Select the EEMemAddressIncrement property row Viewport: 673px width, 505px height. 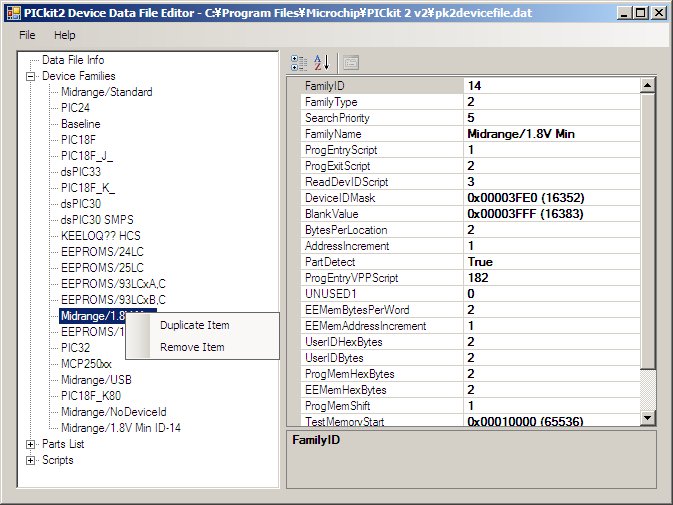pos(470,326)
